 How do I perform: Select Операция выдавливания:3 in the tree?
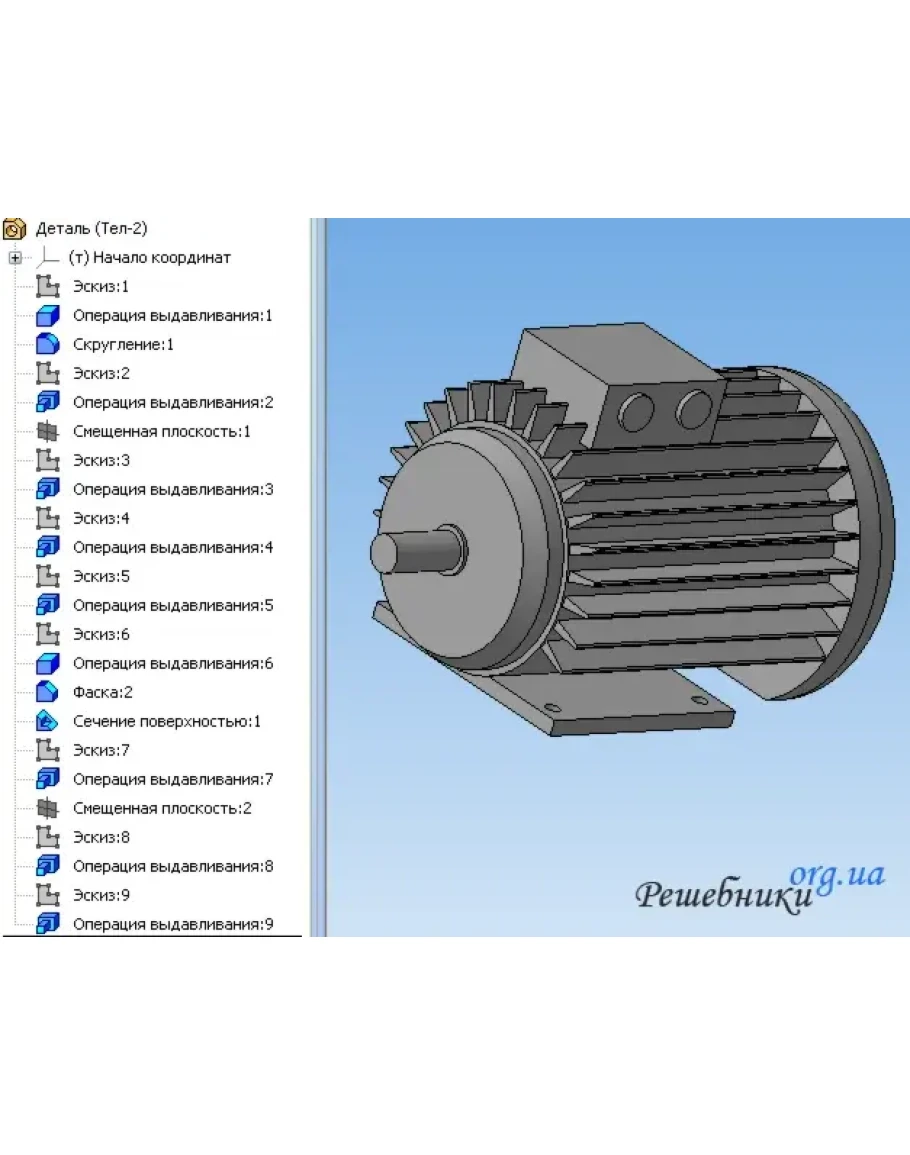(x=172, y=490)
